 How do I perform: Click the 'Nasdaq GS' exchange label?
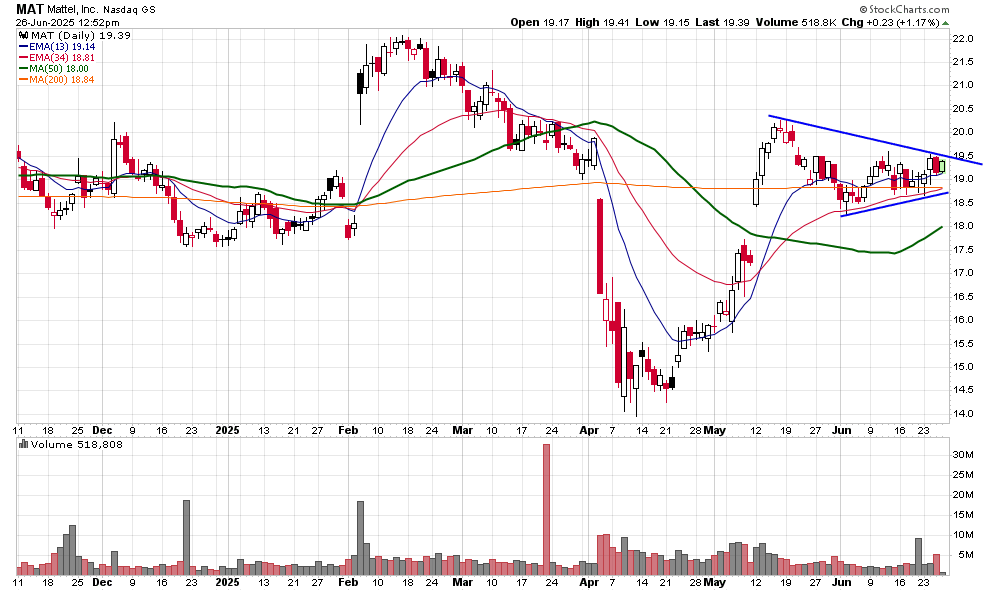(x=129, y=9)
